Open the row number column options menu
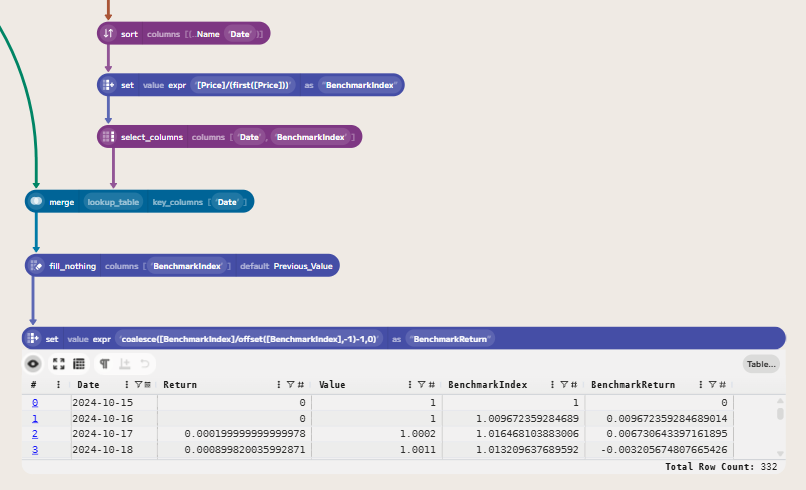This screenshot has height=490, width=806. [x=58, y=385]
